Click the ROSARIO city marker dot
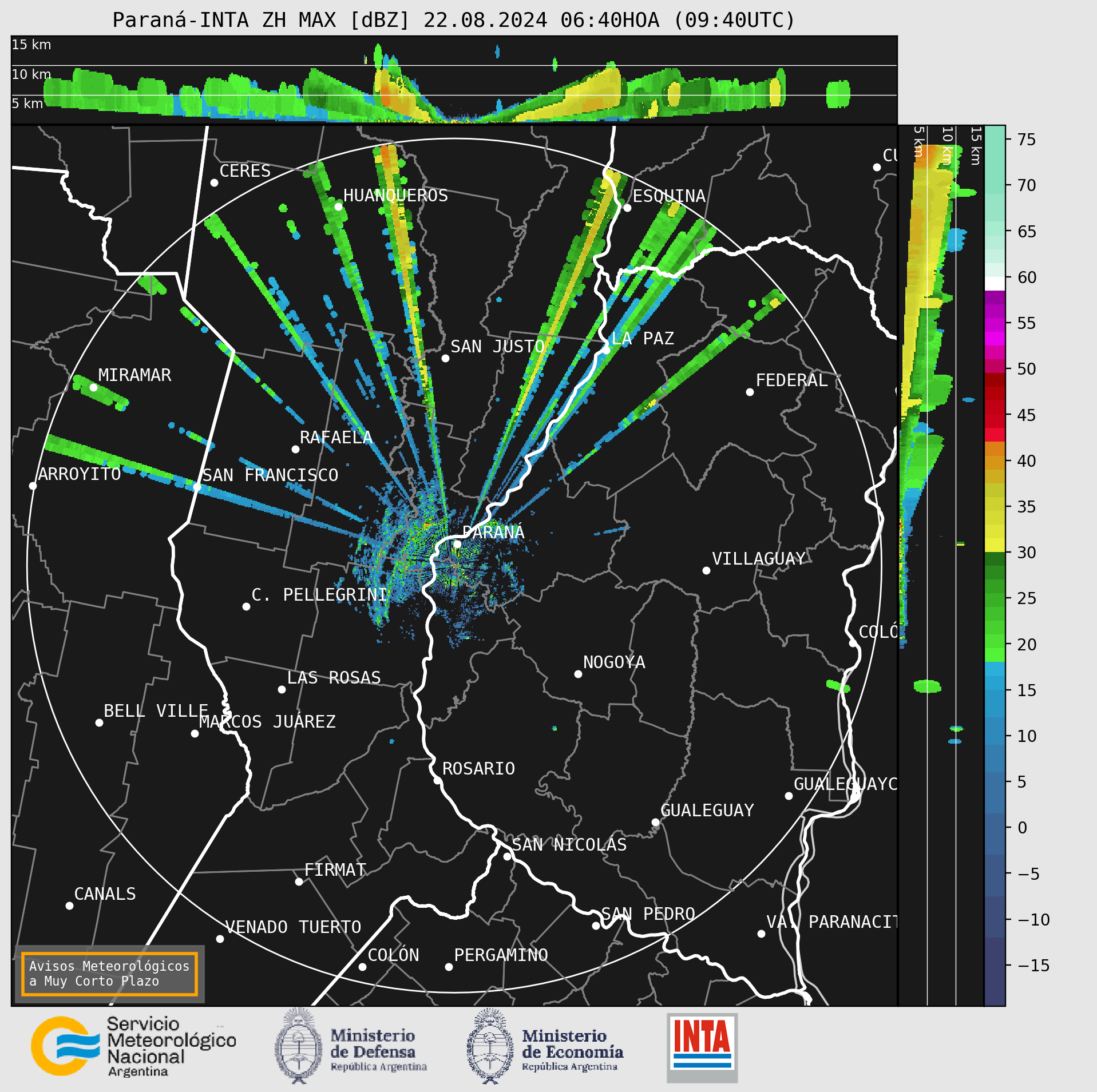 [437, 780]
